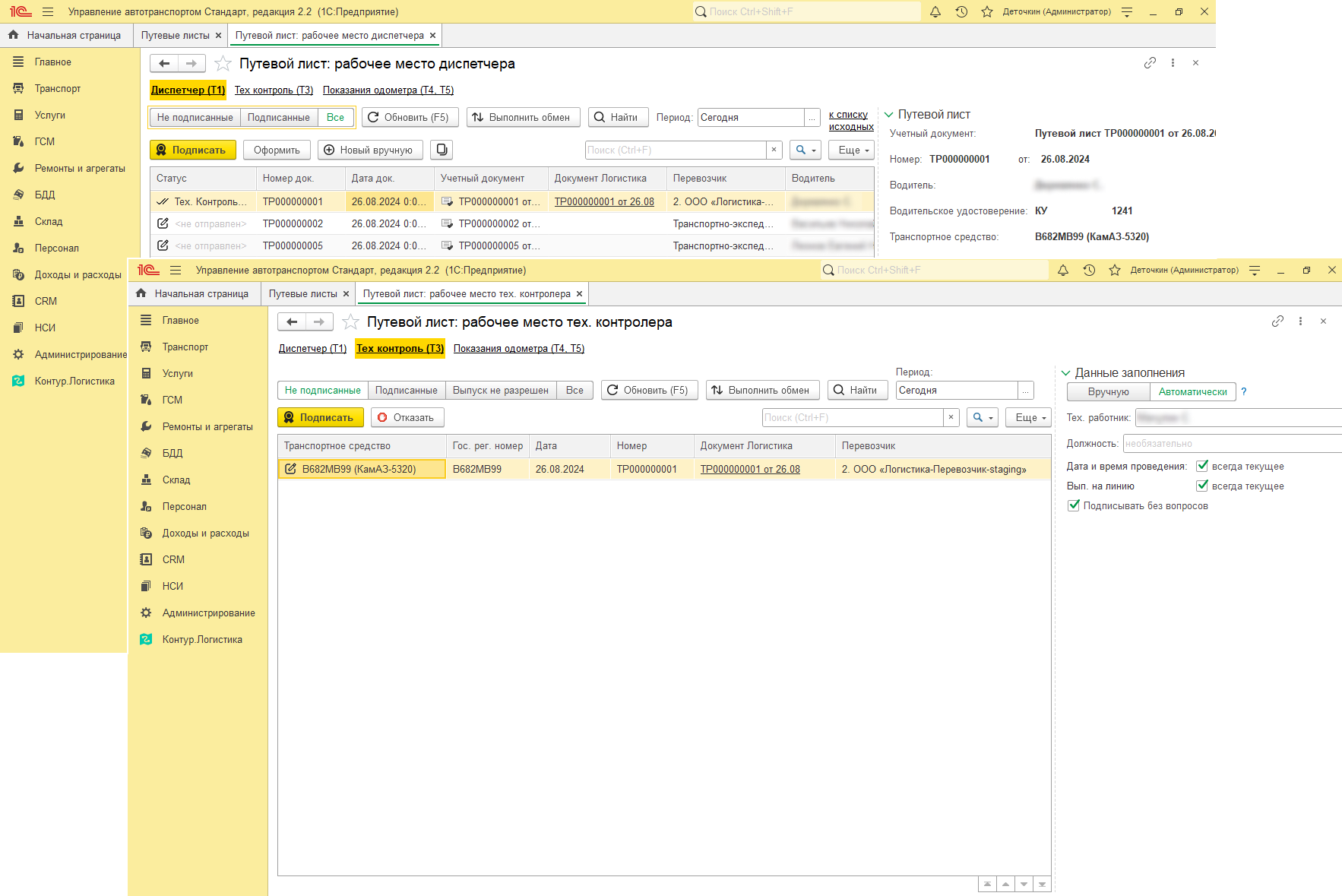
Task: Open history icon in tech controller window
Action: pyautogui.click(x=1089, y=271)
